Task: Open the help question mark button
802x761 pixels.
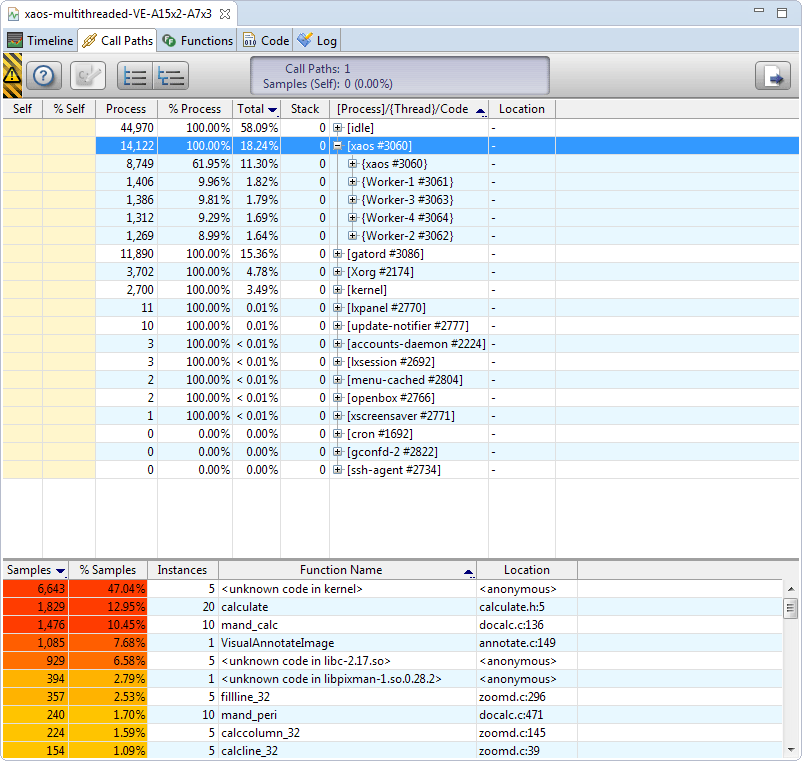Action: click(44, 76)
